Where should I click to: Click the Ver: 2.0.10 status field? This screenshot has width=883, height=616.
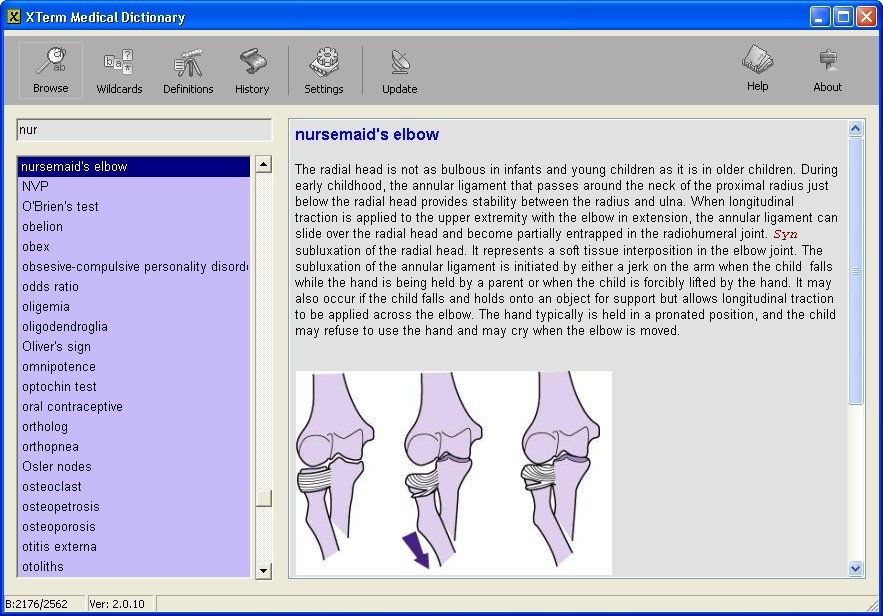[x=119, y=603]
